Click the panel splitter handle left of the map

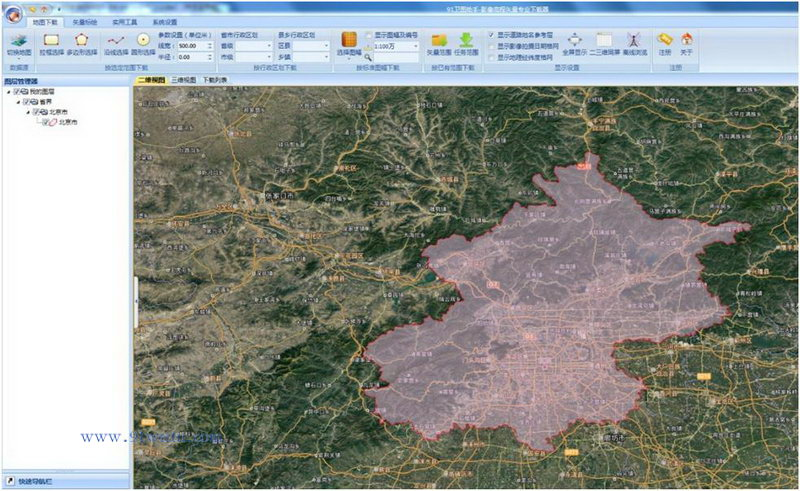[x=136, y=302]
